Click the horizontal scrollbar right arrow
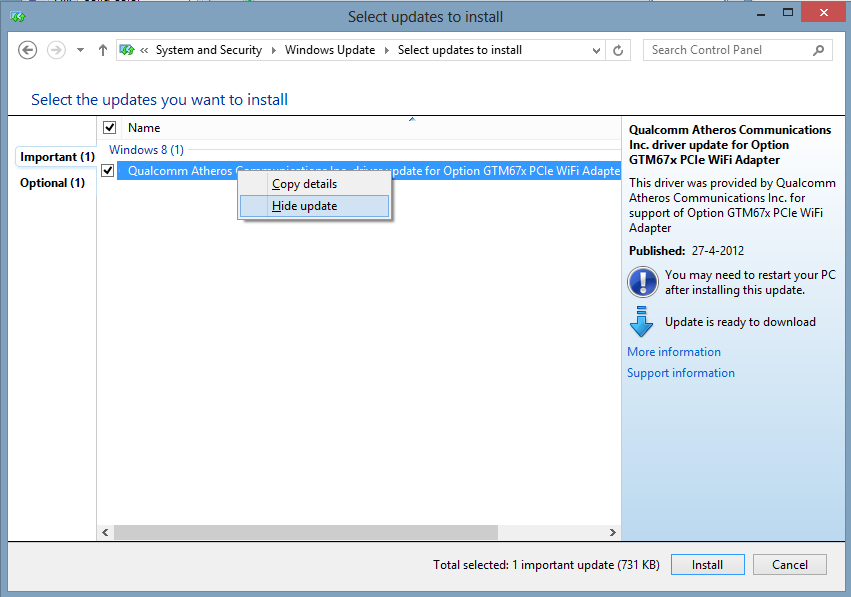This screenshot has width=851, height=597. coord(613,532)
